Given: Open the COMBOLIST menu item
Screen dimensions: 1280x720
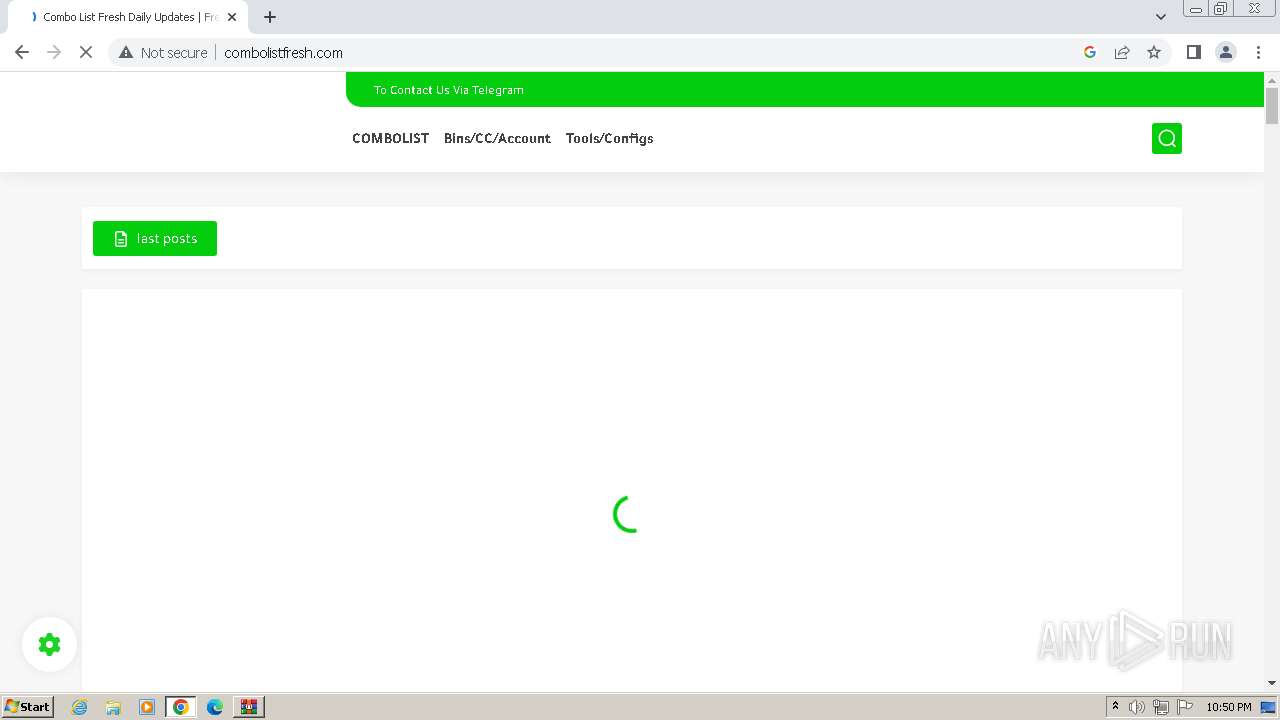Looking at the screenshot, I should (x=390, y=138).
